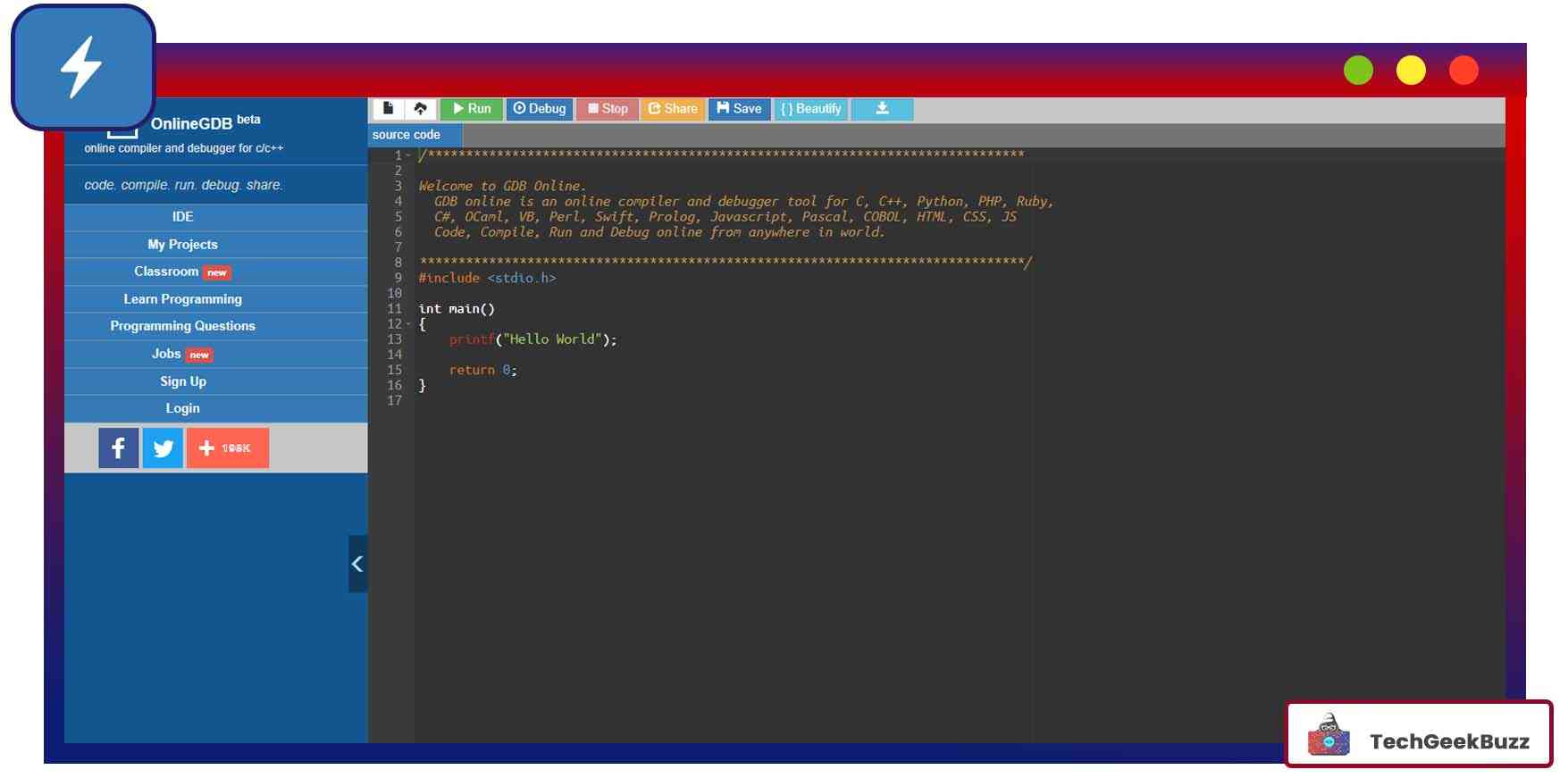Screen dimensions: 1568x778
Task: Click the lightning bolt logo icon
Action: click(82, 67)
